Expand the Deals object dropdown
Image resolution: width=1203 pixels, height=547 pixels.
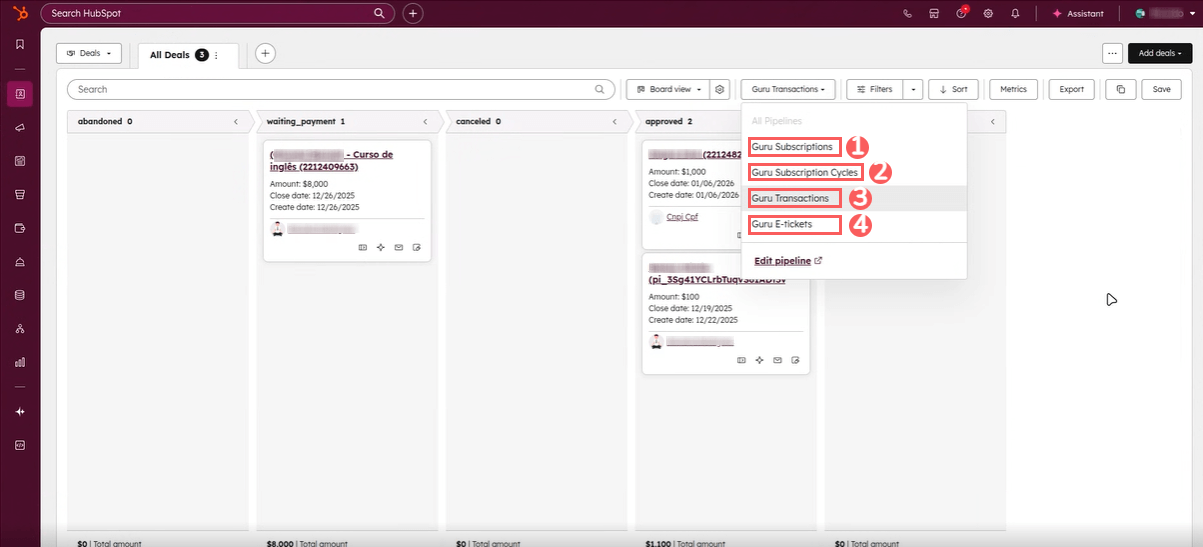pos(89,53)
